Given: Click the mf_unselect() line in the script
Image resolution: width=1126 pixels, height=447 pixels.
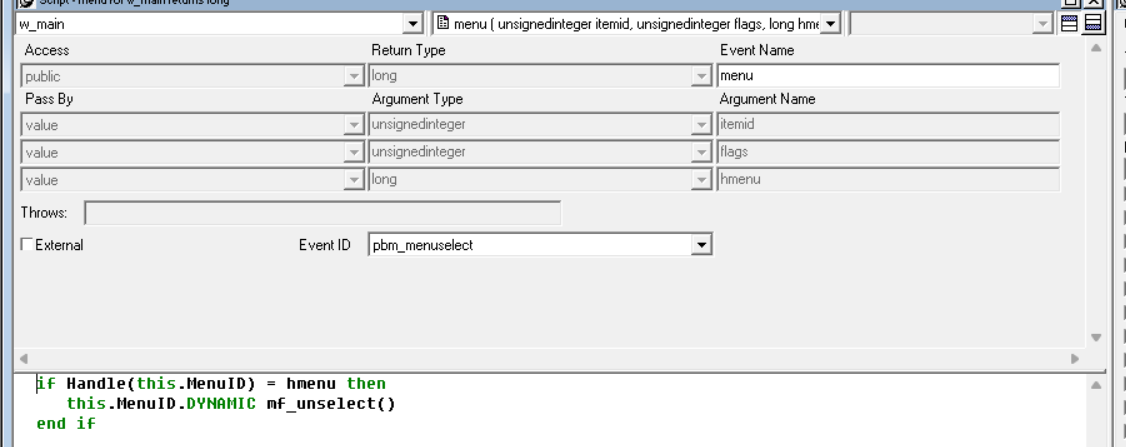Looking at the screenshot, I should click(x=231, y=404).
